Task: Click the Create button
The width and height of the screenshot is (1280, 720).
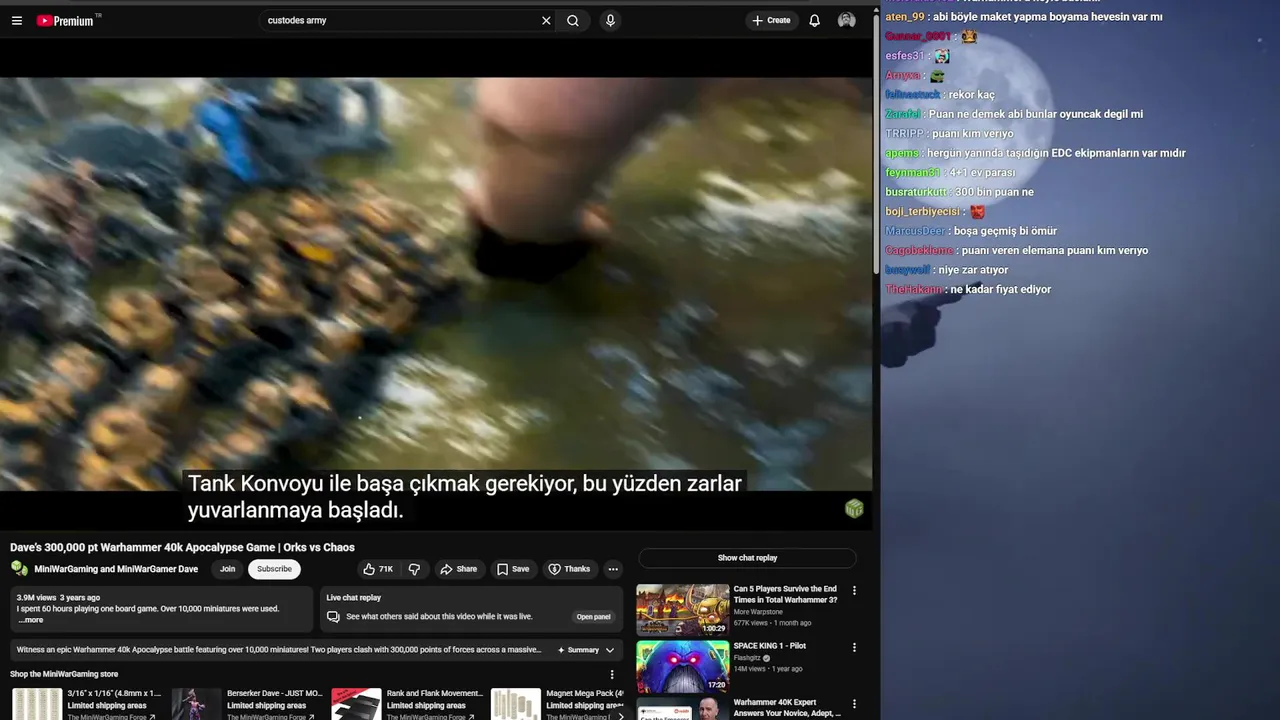Action: 771,20
